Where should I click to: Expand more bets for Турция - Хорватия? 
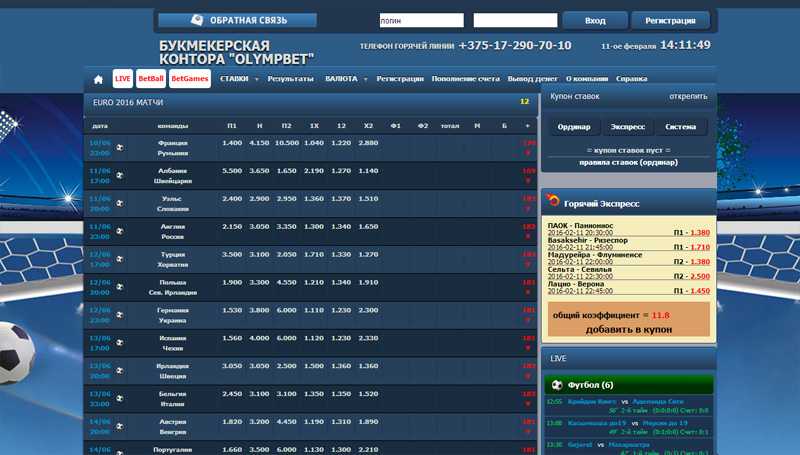[x=528, y=259]
